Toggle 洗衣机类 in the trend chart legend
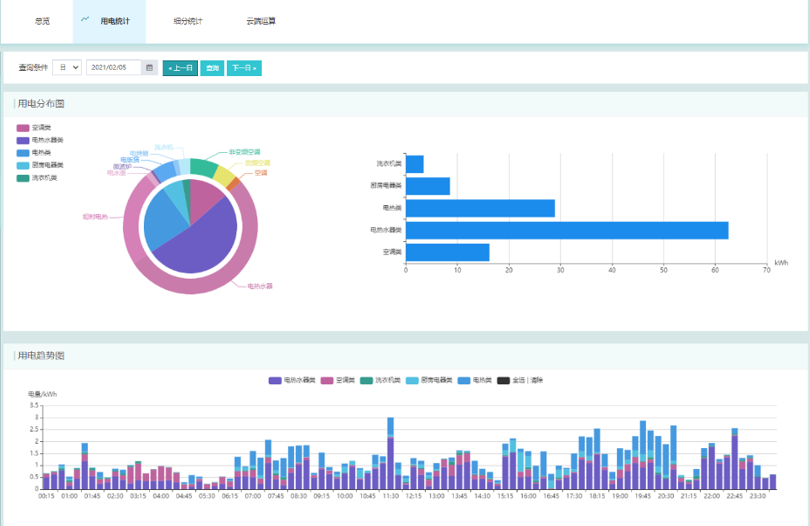This screenshot has height=526, width=810. (381, 381)
